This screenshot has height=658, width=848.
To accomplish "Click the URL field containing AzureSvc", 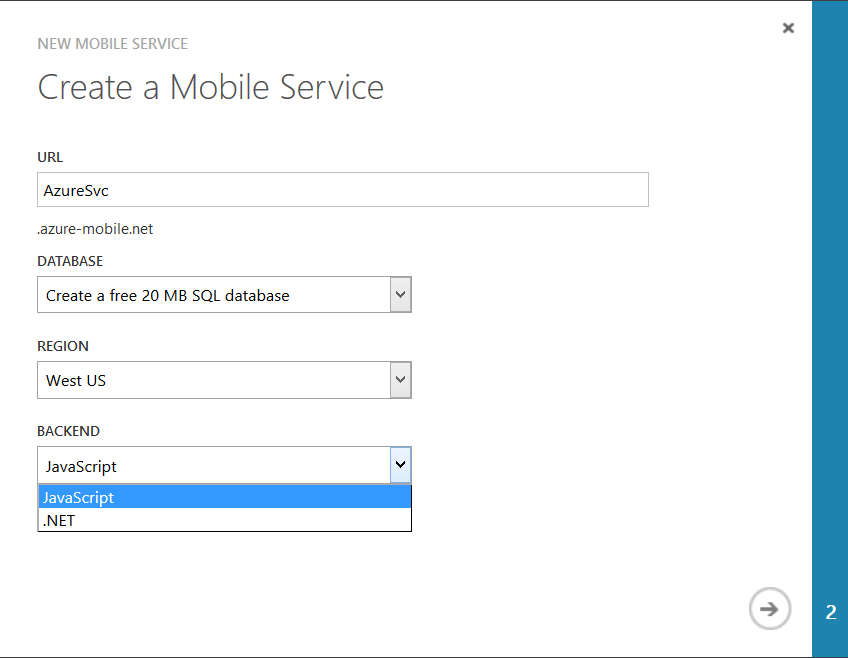I will [343, 190].
